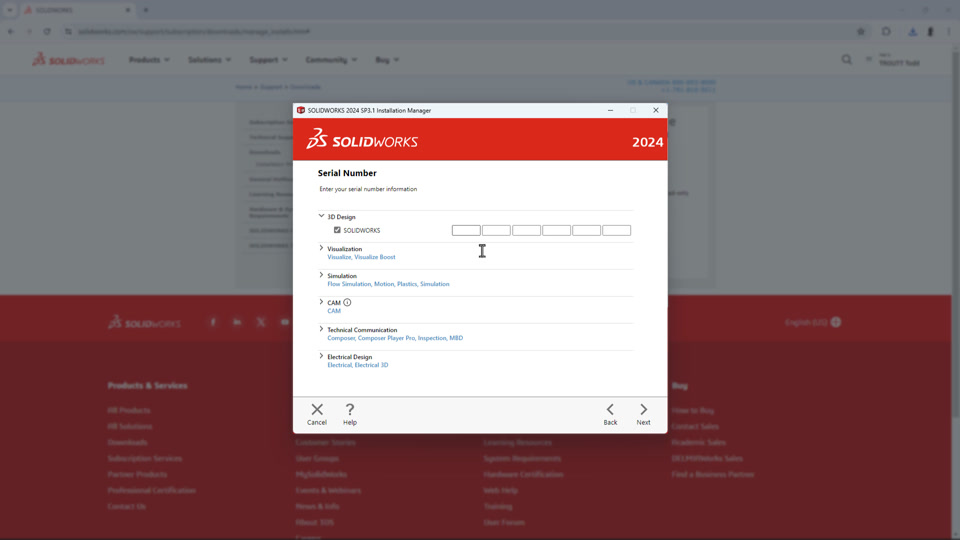Viewport: 960px width, 540px height.
Task: Click the Electrical, Electrical 3D link
Action: (358, 365)
